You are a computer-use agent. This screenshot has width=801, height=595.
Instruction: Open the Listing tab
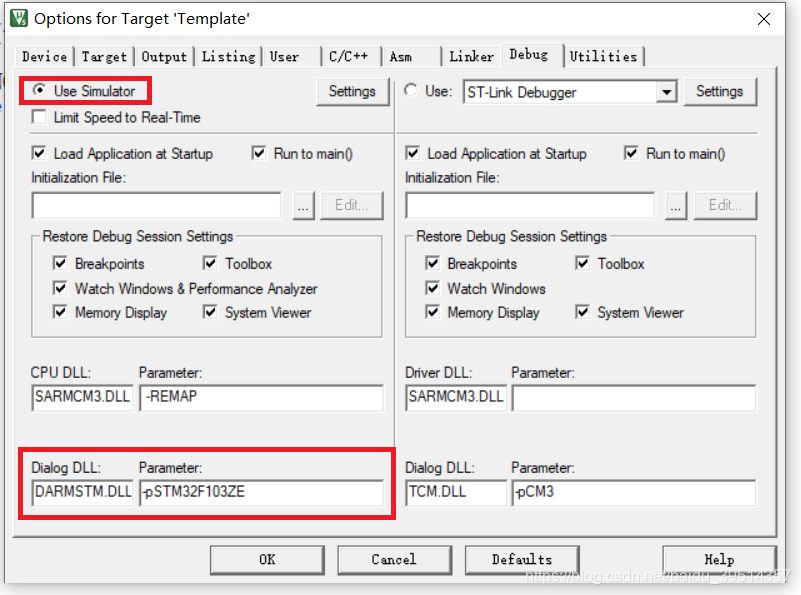pyautogui.click(x=228, y=57)
